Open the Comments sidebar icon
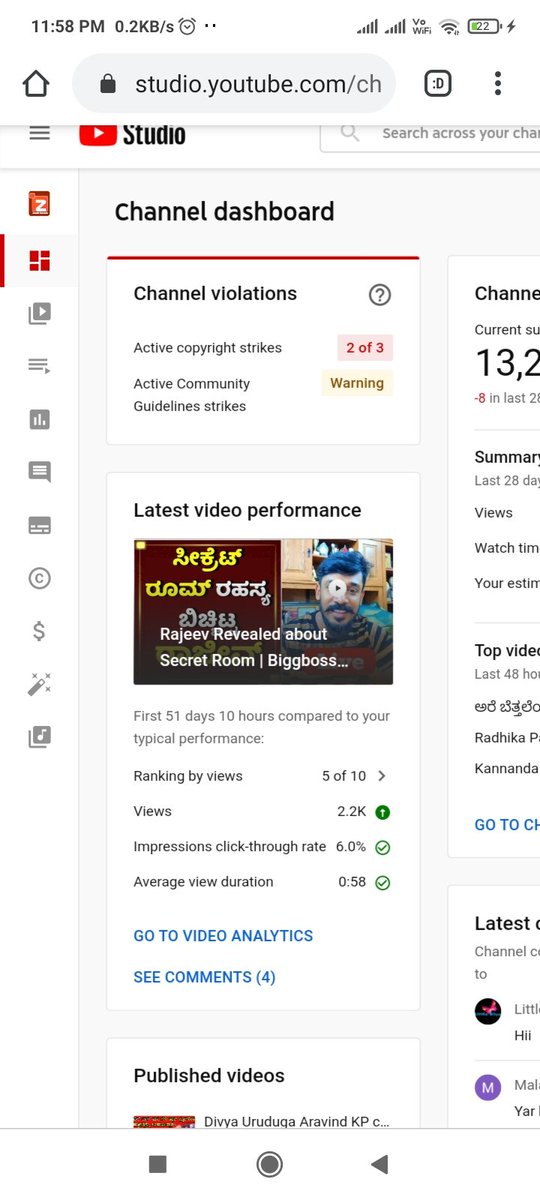540x1200 pixels. [x=39, y=473]
